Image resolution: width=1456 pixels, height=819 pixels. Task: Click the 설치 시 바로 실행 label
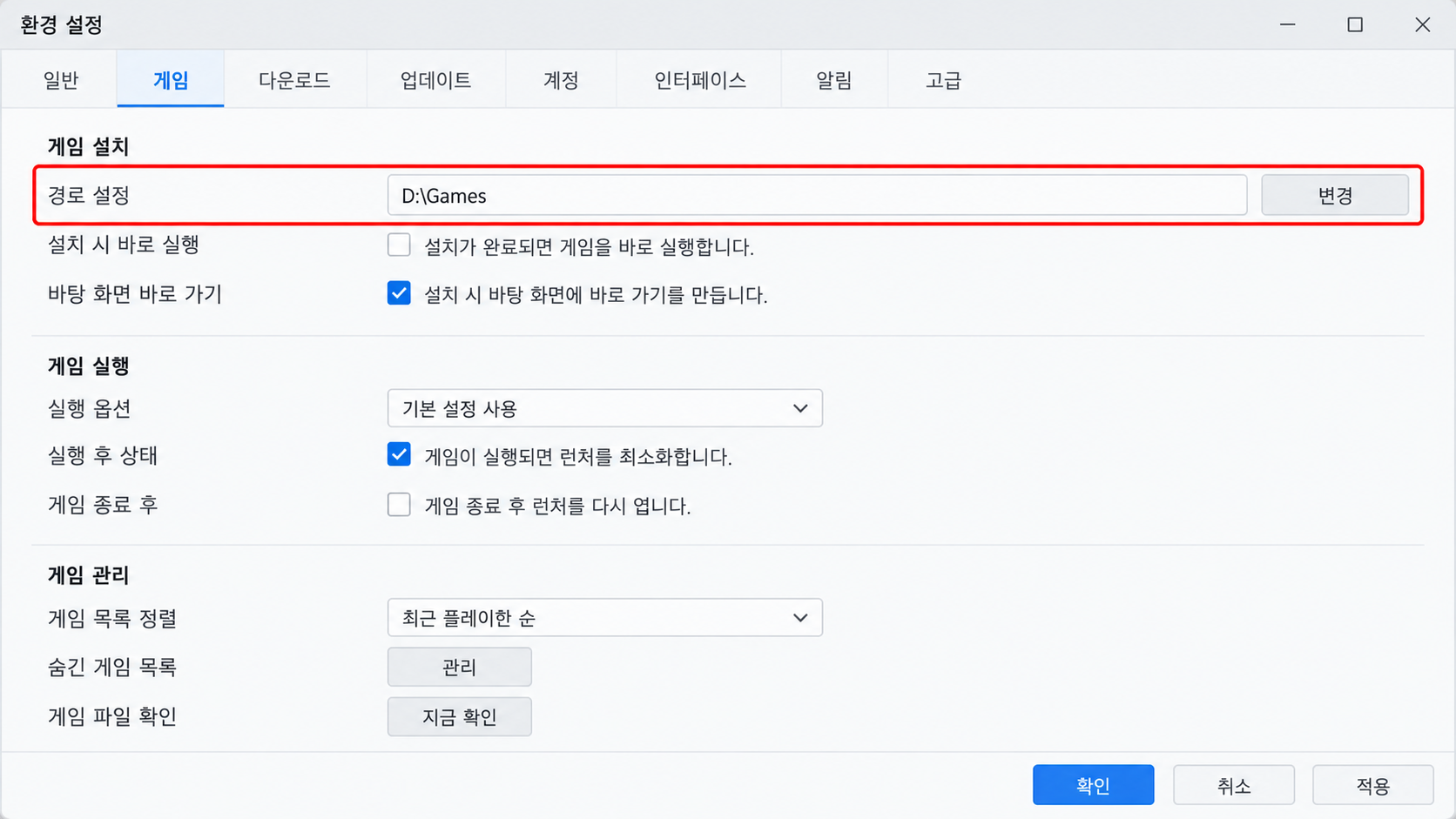click(x=123, y=245)
